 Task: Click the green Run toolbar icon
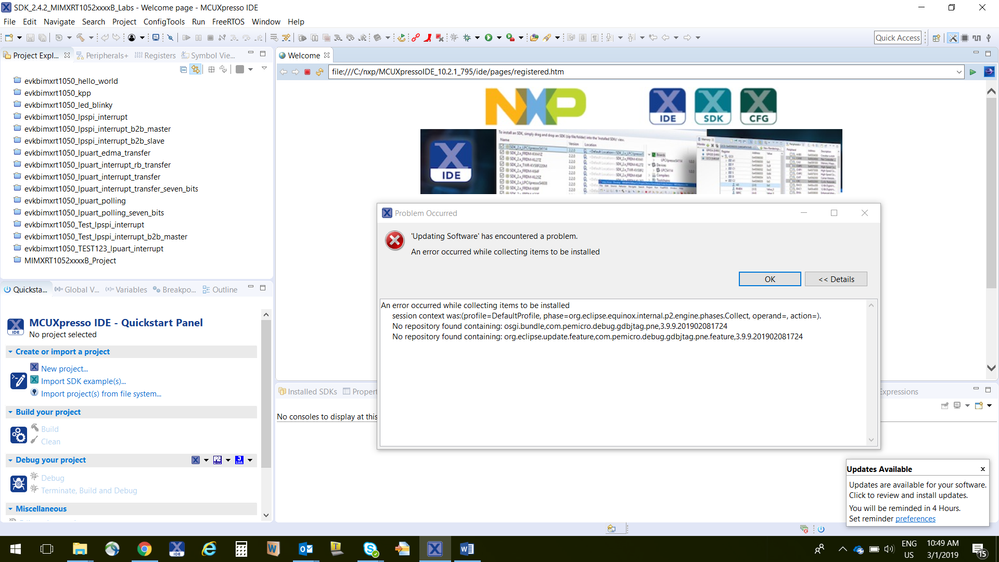(x=488, y=38)
